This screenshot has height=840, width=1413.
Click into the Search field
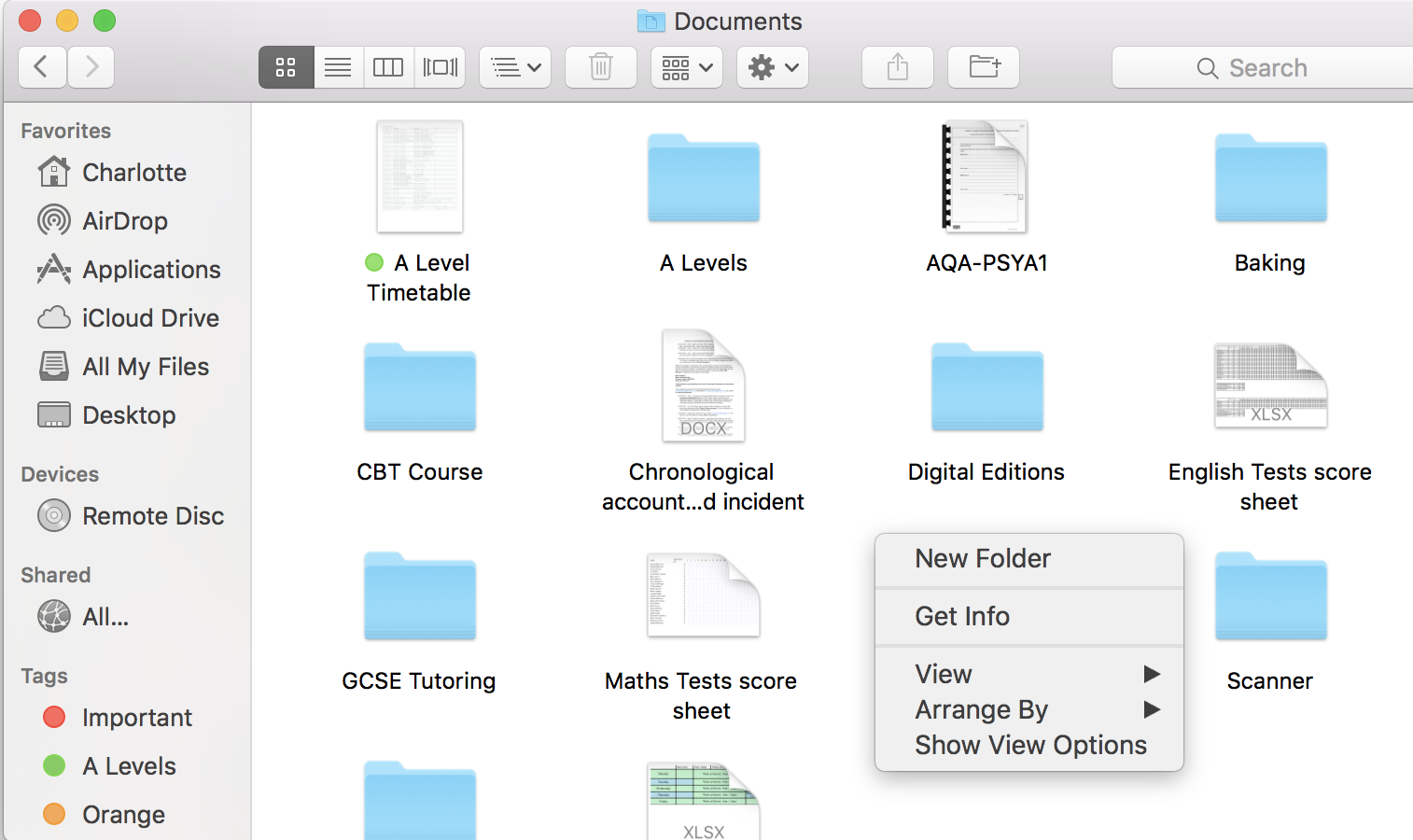[1263, 67]
